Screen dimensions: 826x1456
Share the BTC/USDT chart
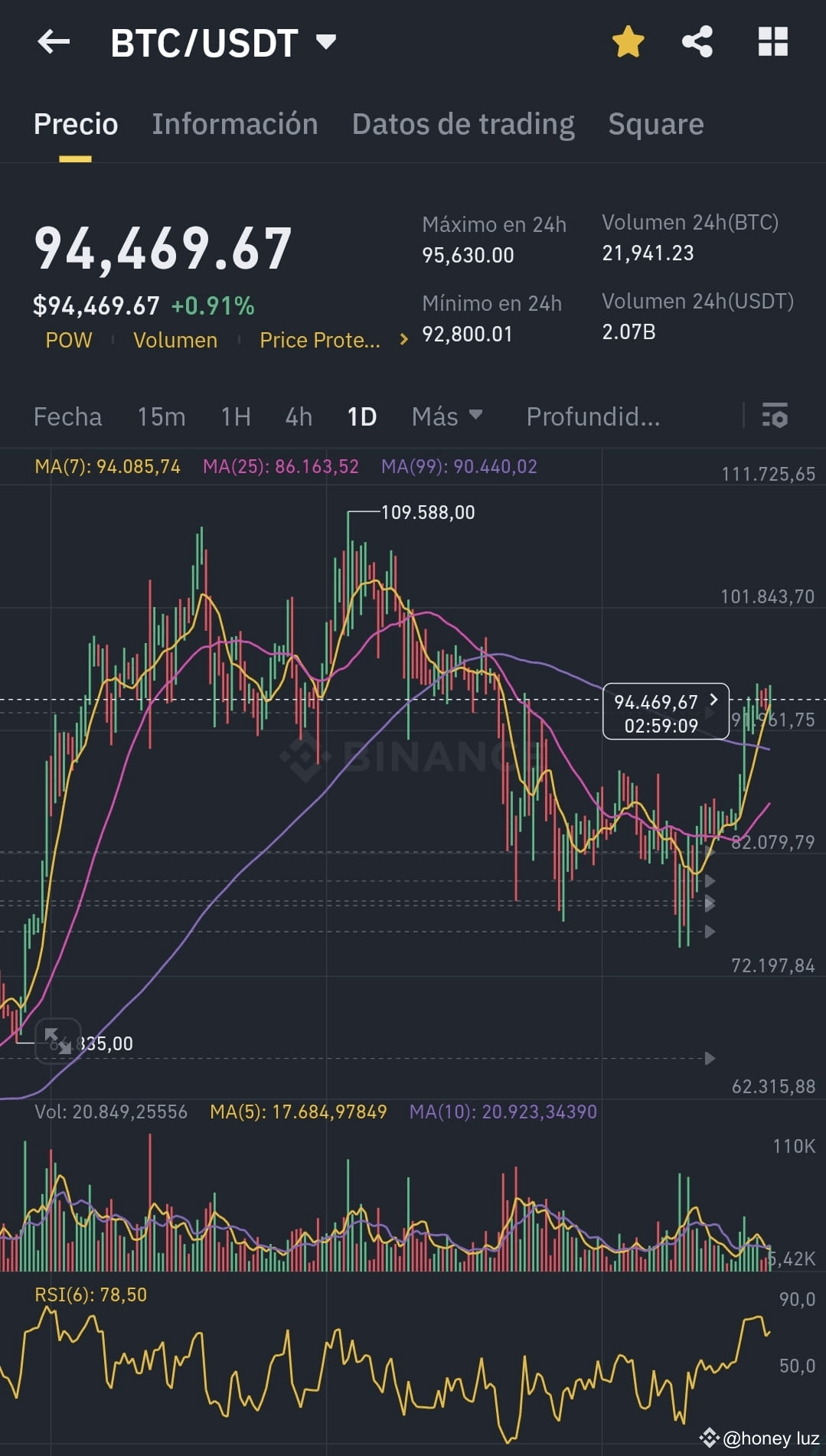tap(697, 41)
